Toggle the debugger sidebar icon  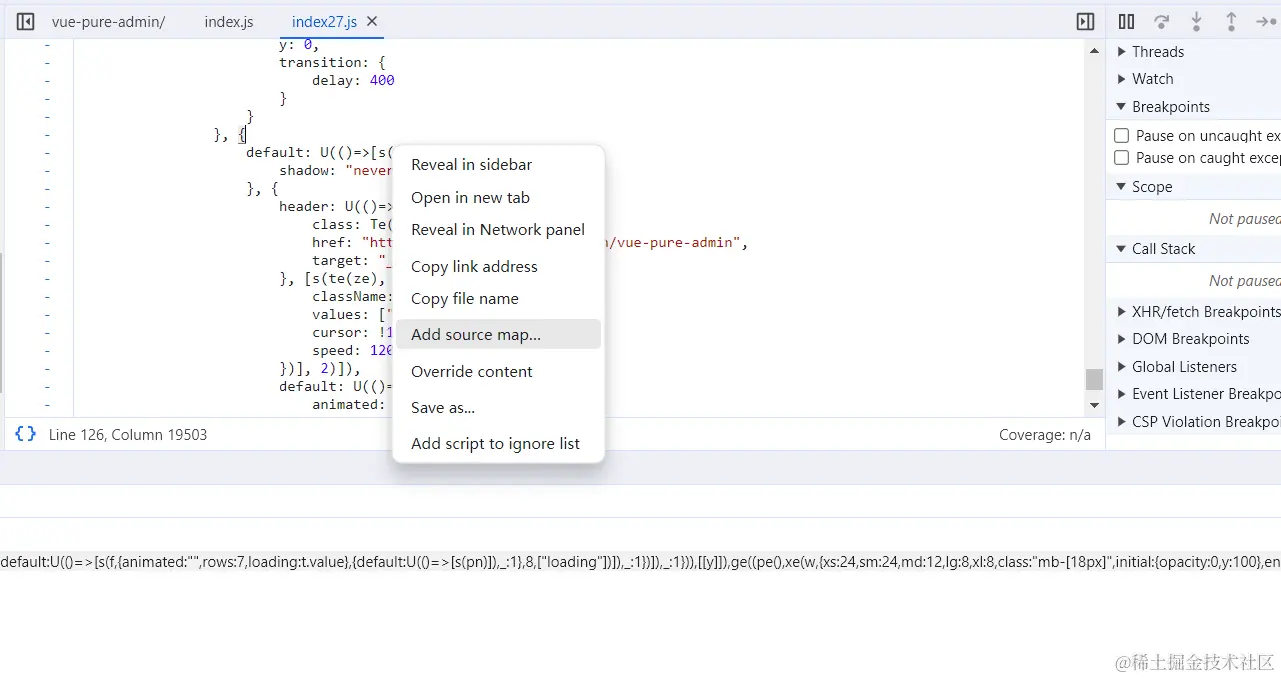point(1085,21)
